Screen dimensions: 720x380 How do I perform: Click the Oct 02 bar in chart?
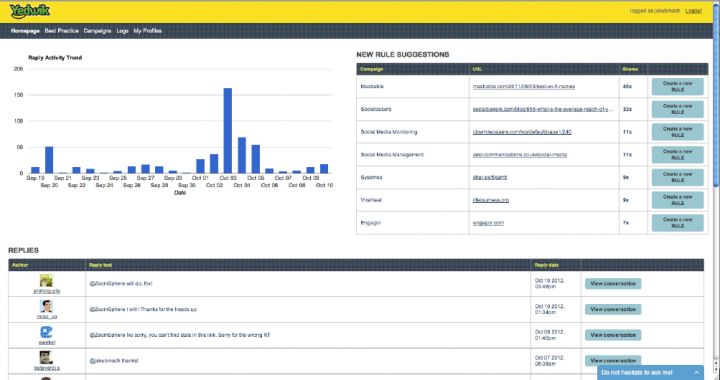click(214, 164)
